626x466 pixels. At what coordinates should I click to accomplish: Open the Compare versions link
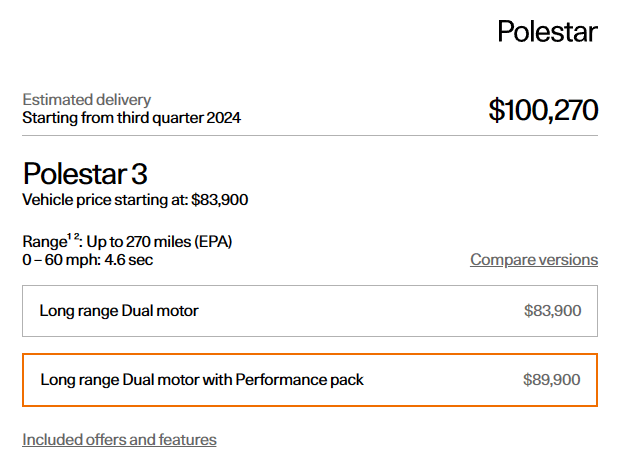point(534,260)
